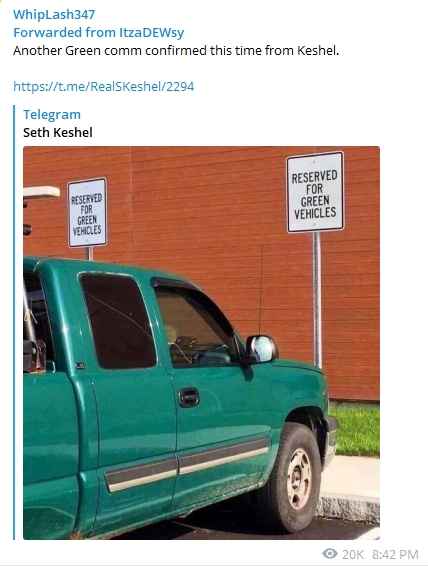This screenshot has height=567, width=428.
Task: Click the 8:42 PM message timestamp
Action: (395, 554)
